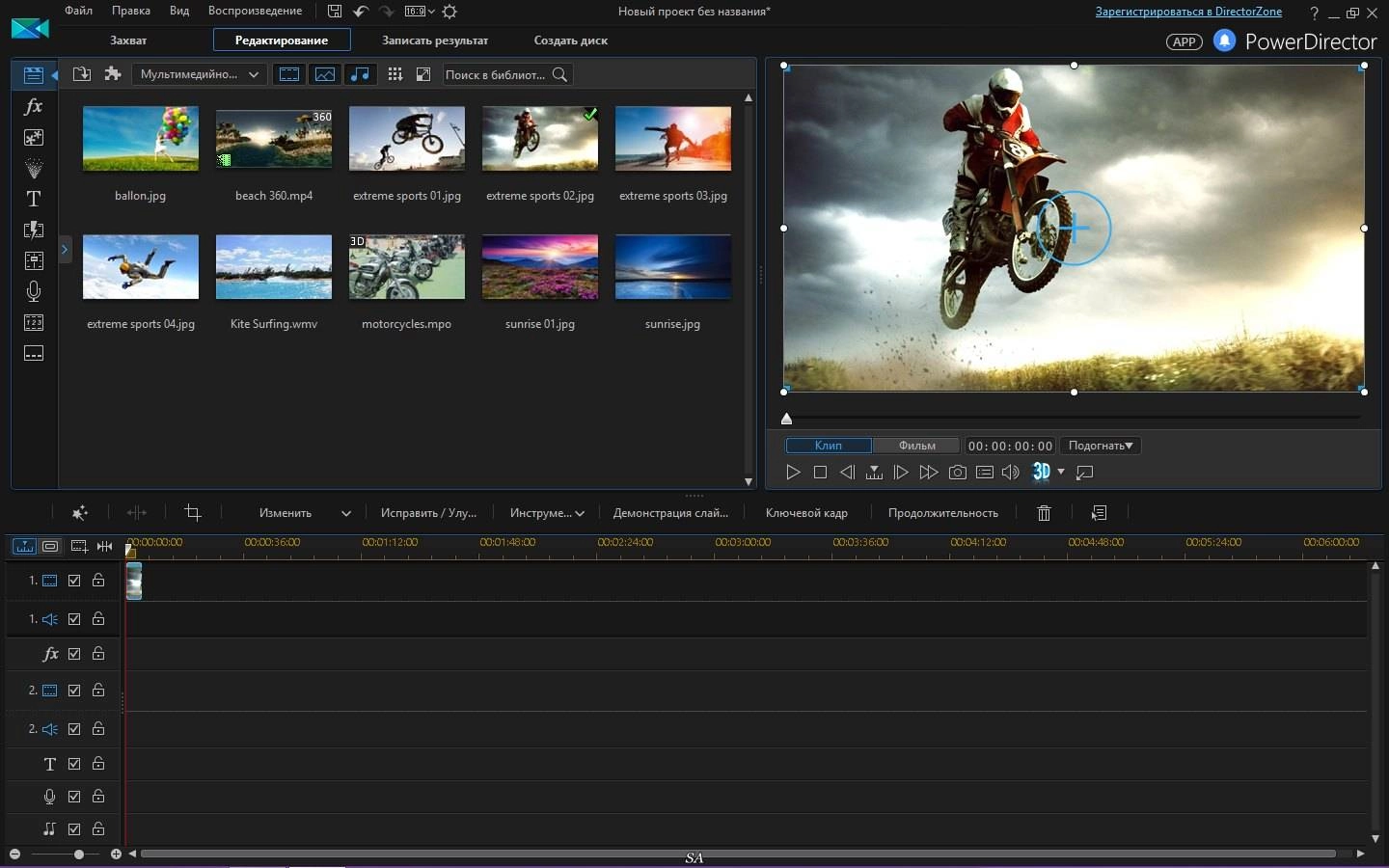Switch to the Записать результат tab
Screen dimensions: 1389x868
pyautogui.click(x=435, y=41)
